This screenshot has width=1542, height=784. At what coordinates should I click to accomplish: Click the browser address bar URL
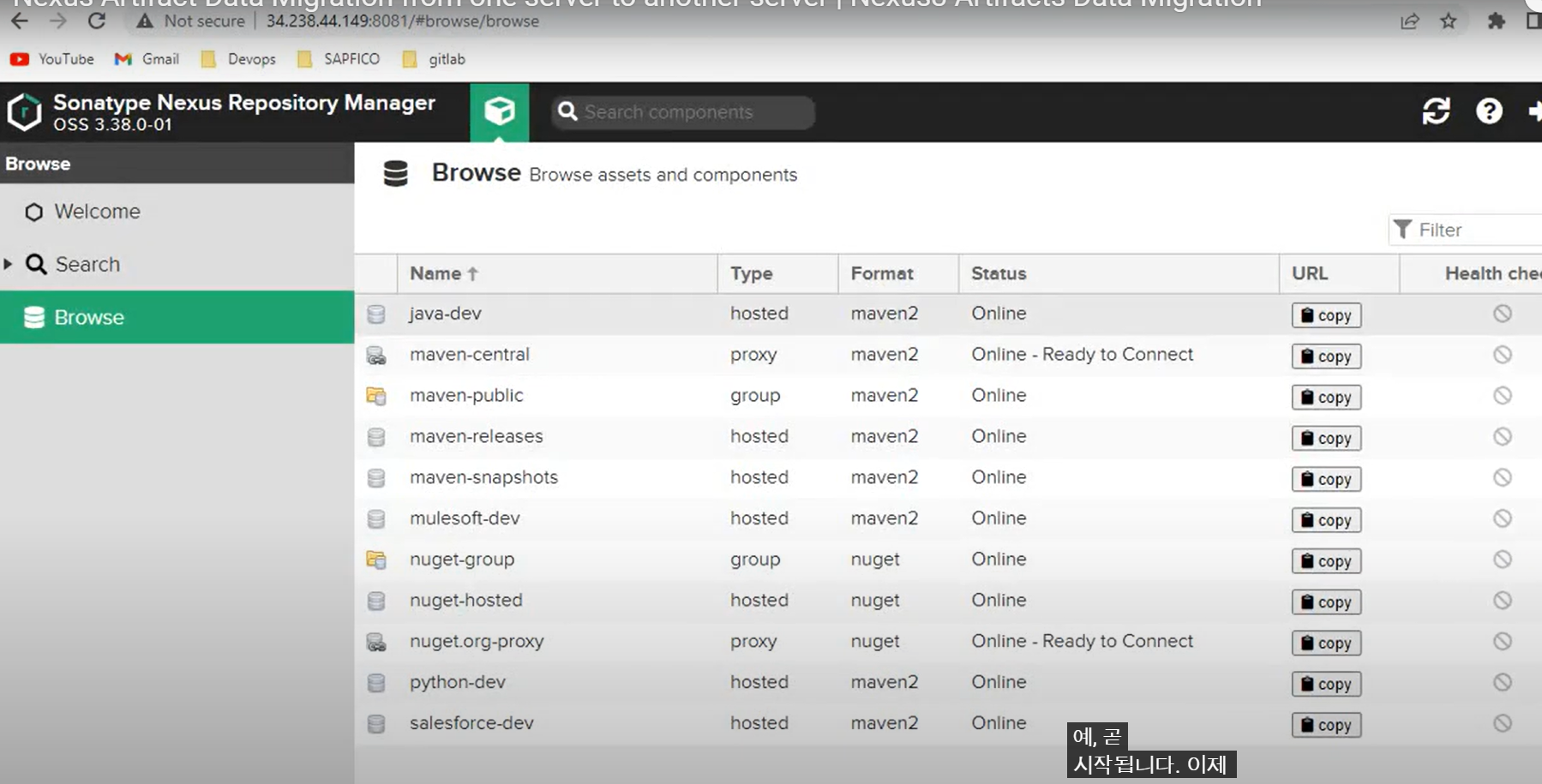pos(402,21)
